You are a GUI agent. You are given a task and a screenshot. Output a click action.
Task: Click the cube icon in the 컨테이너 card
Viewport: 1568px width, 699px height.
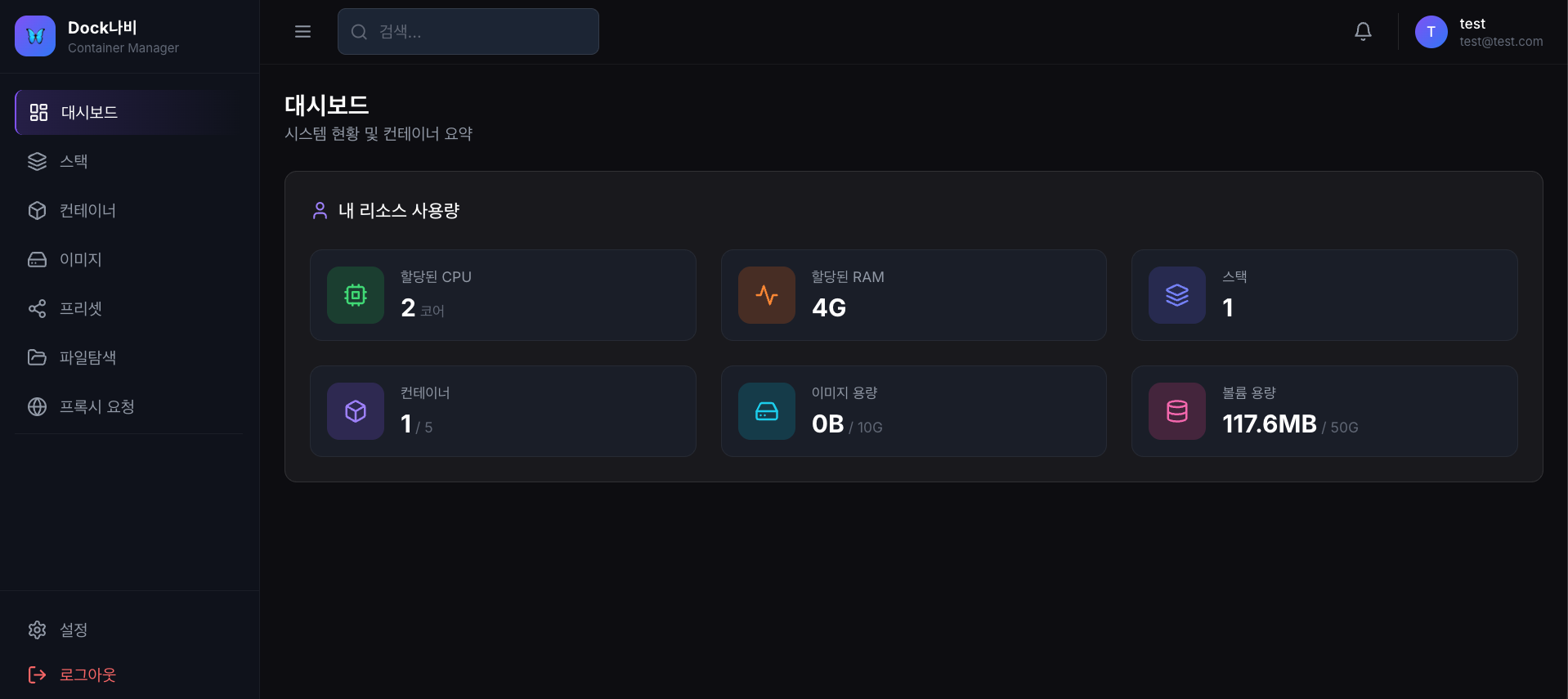[x=356, y=411]
